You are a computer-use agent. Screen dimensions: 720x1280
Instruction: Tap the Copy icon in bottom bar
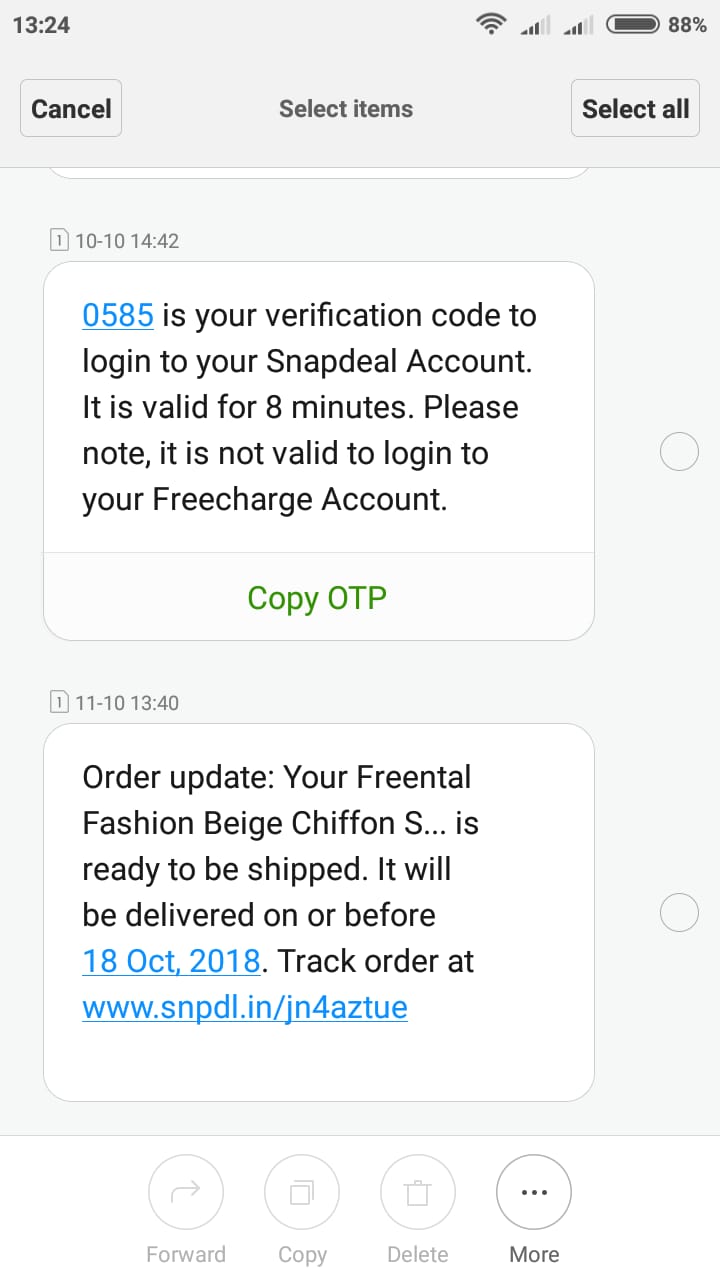pos(302,1193)
